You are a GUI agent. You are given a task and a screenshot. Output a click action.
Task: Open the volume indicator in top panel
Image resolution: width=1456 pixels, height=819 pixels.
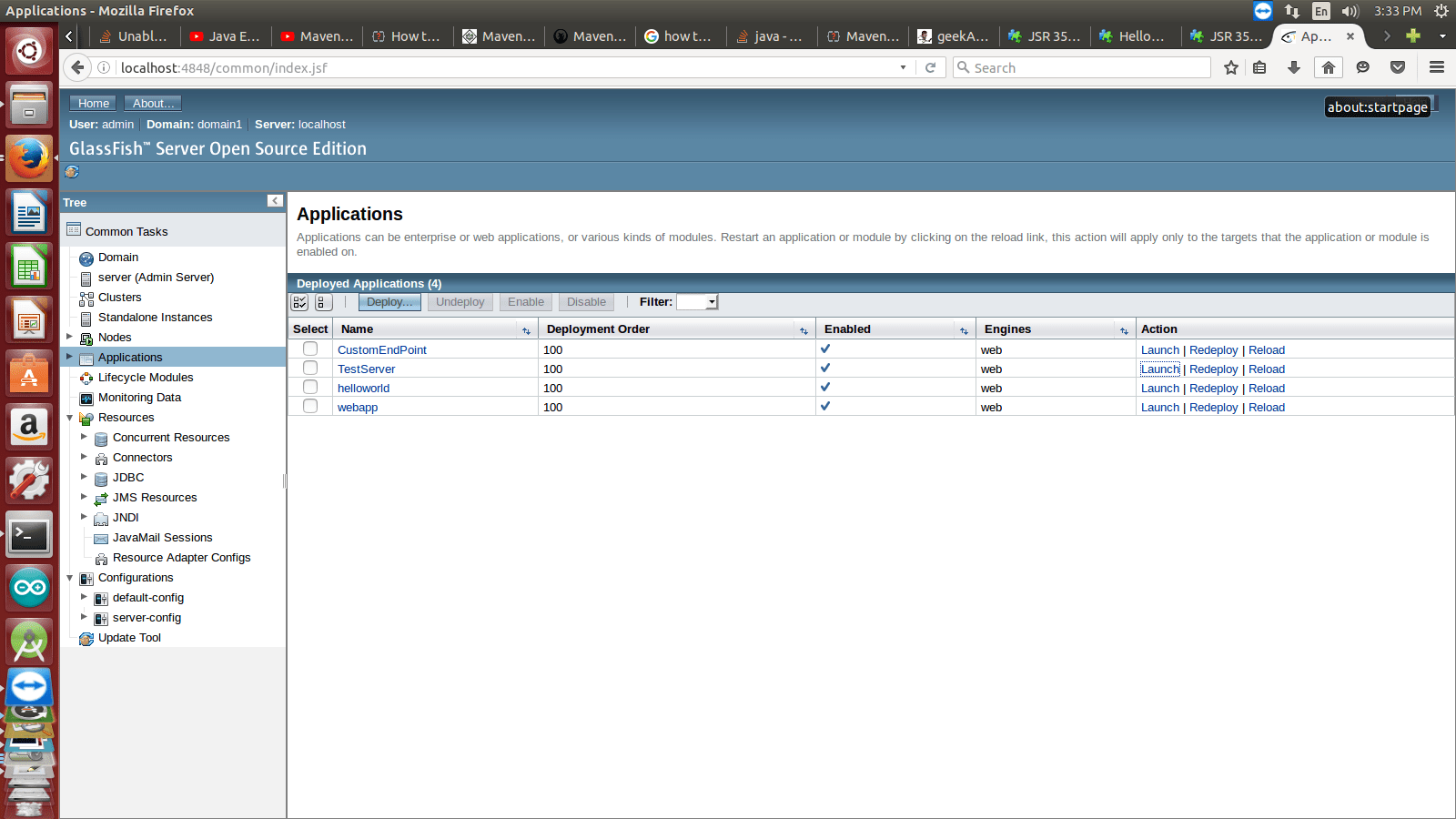pyautogui.click(x=1350, y=11)
